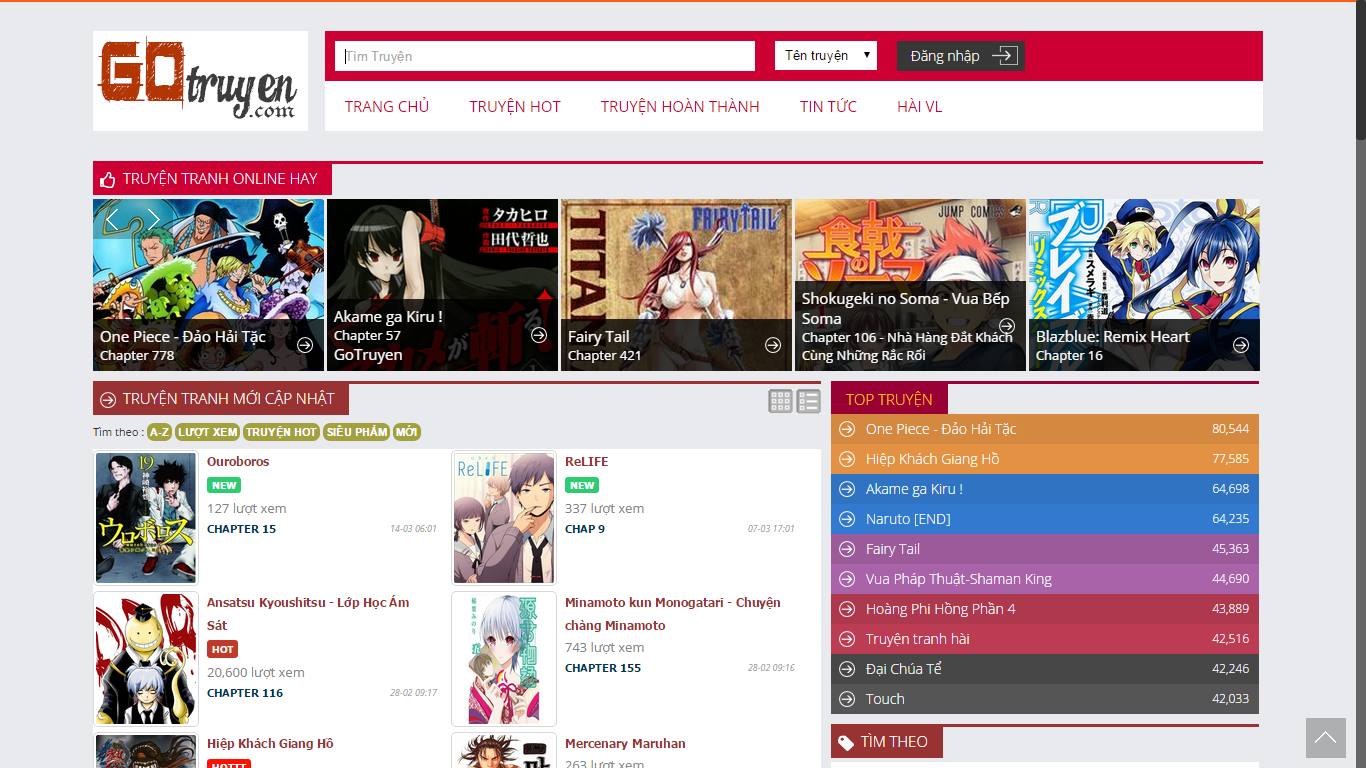Open Ansatsu Kyoushitsu cover thumbnail
The height and width of the screenshot is (768, 1366).
pyautogui.click(x=146, y=659)
